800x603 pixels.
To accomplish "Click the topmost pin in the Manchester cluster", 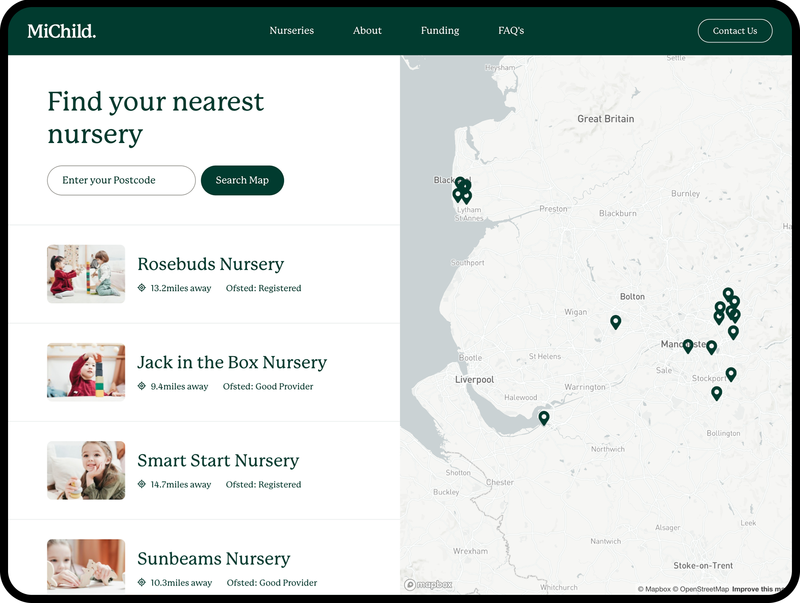I will [x=728, y=294].
